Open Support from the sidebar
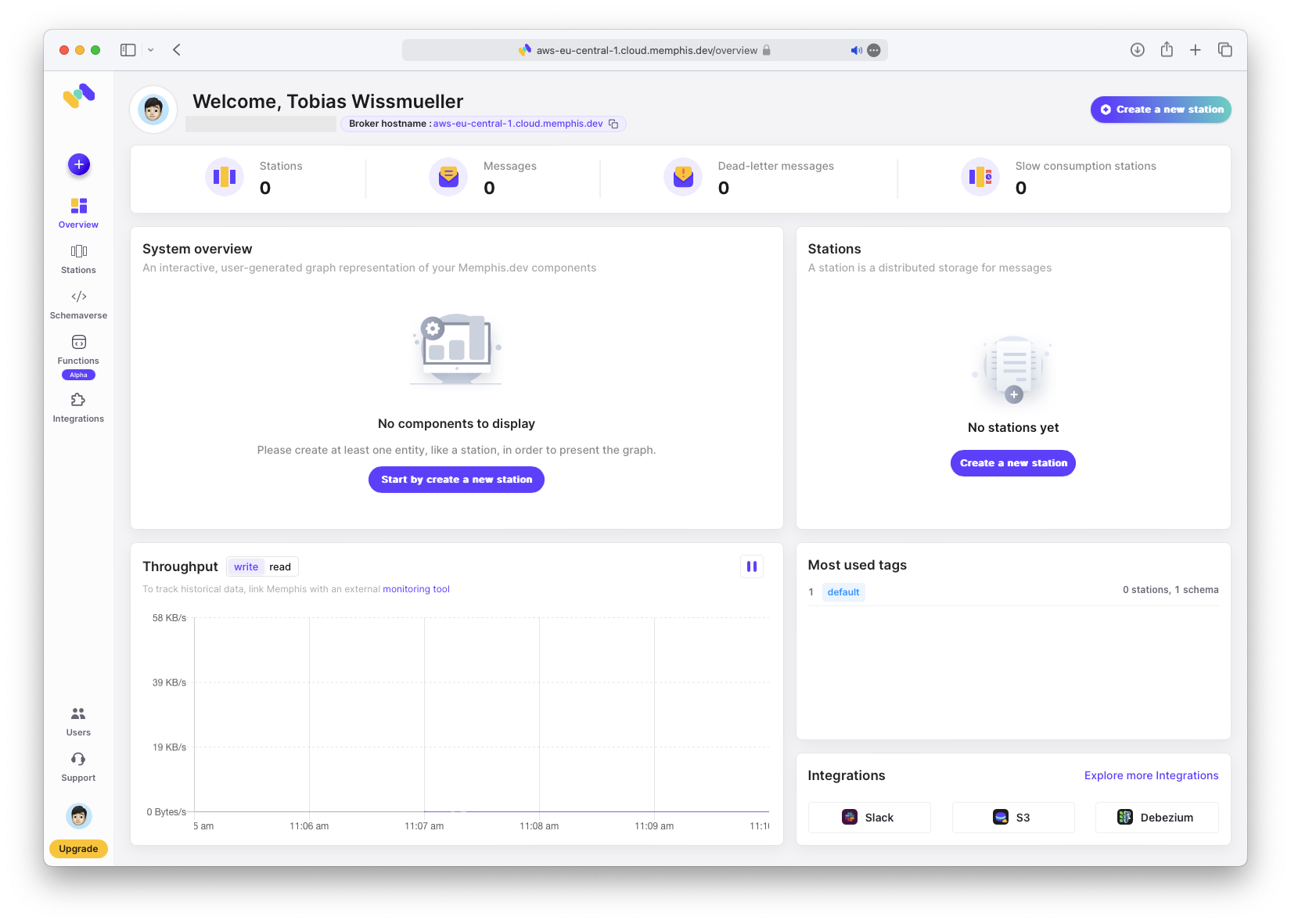The height and width of the screenshot is (924, 1291). 78,767
